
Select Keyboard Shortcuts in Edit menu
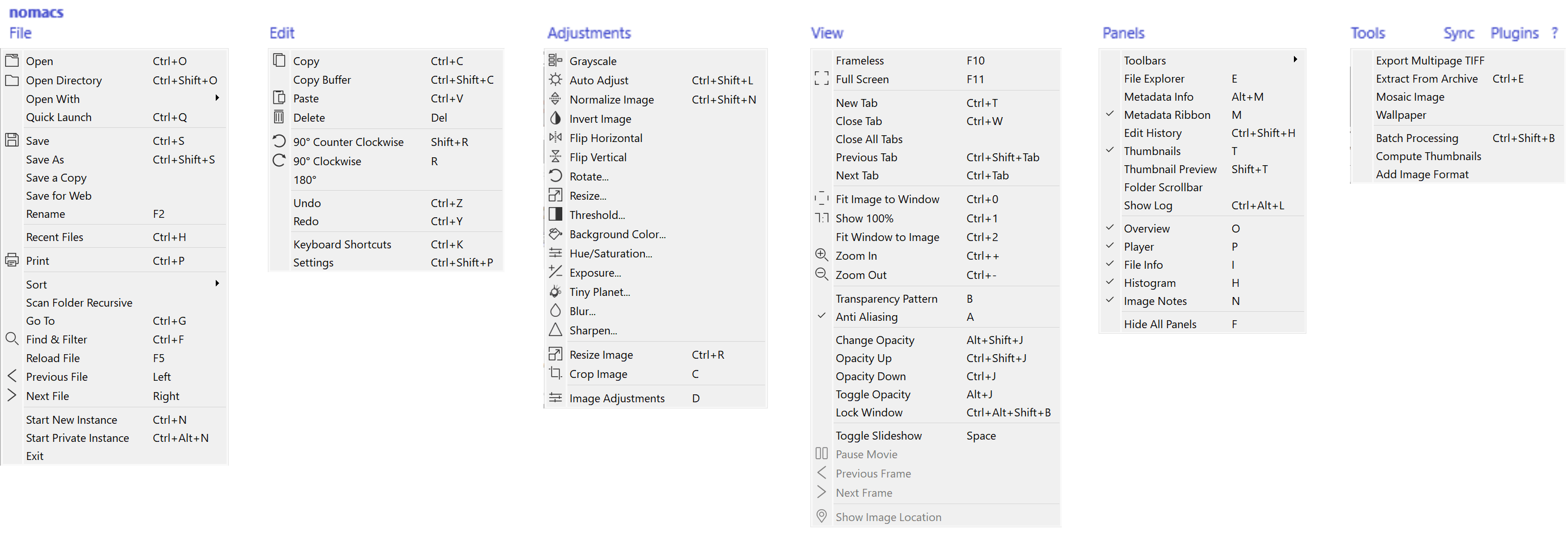pos(342,244)
